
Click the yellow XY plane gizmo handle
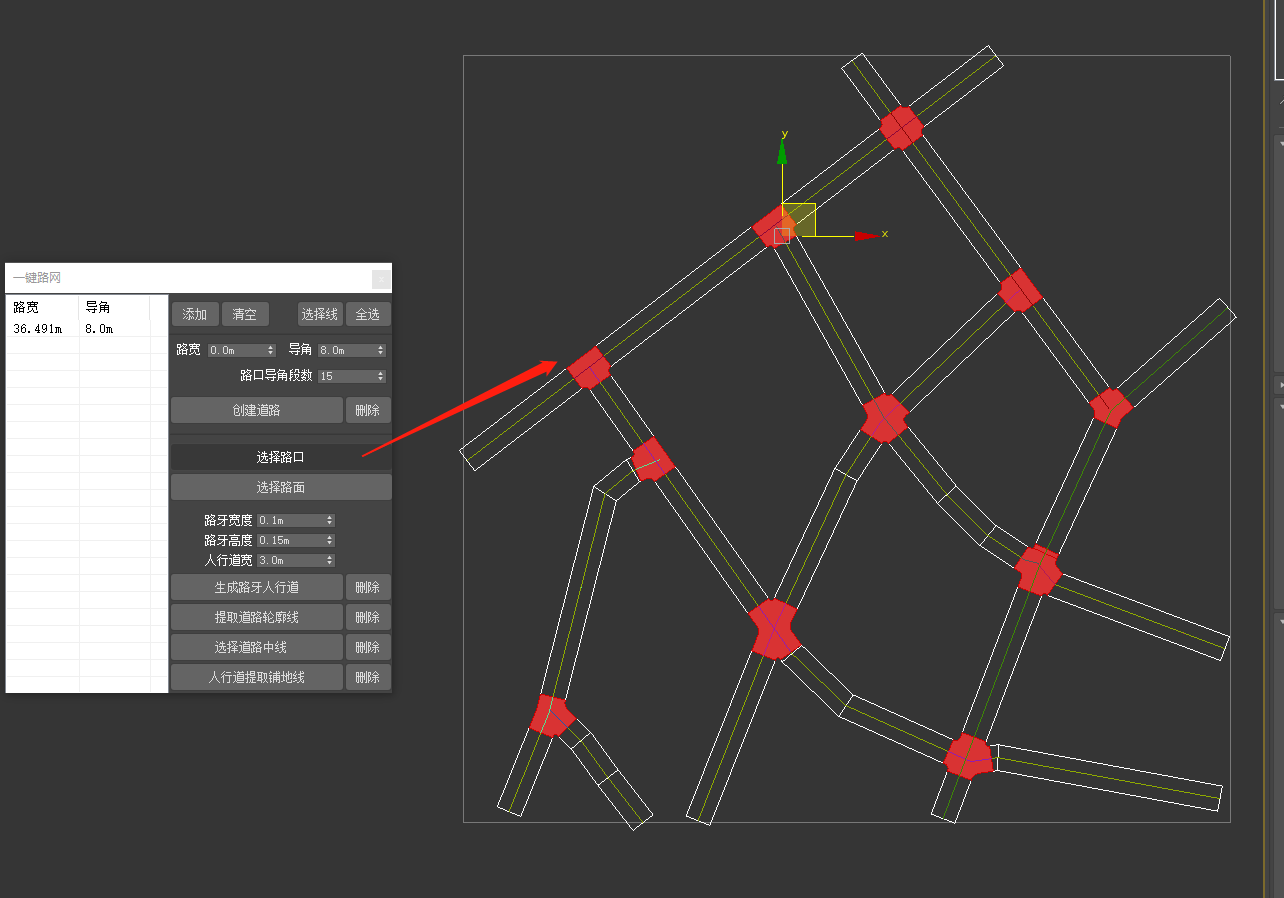pyautogui.click(x=799, y=220)
